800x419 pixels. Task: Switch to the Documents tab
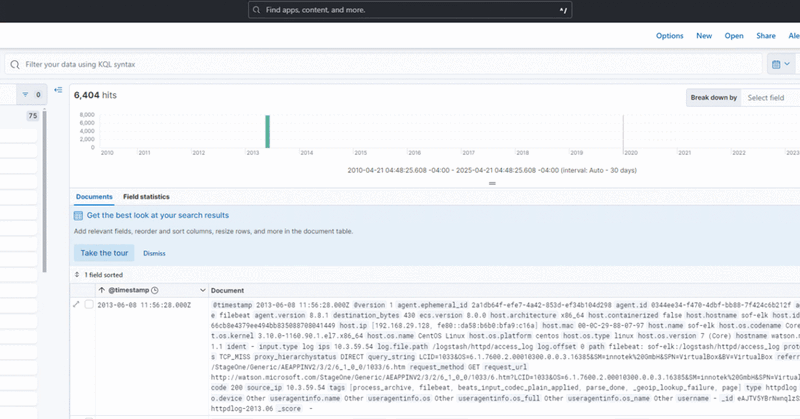pyautogui.click(x=94, y=196)
